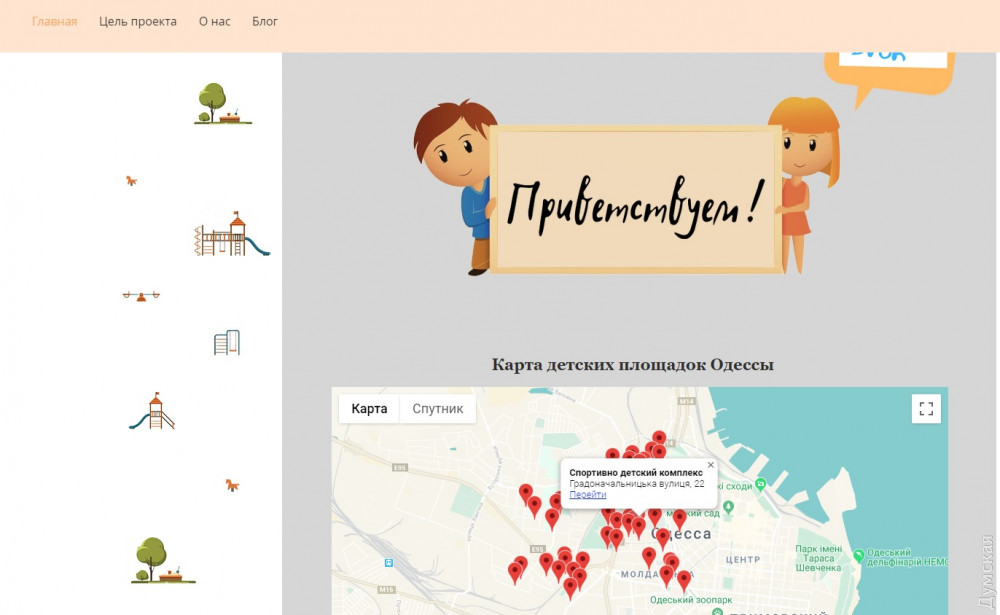
Task: Enter fullscreen map view
Action: [926, 408]
